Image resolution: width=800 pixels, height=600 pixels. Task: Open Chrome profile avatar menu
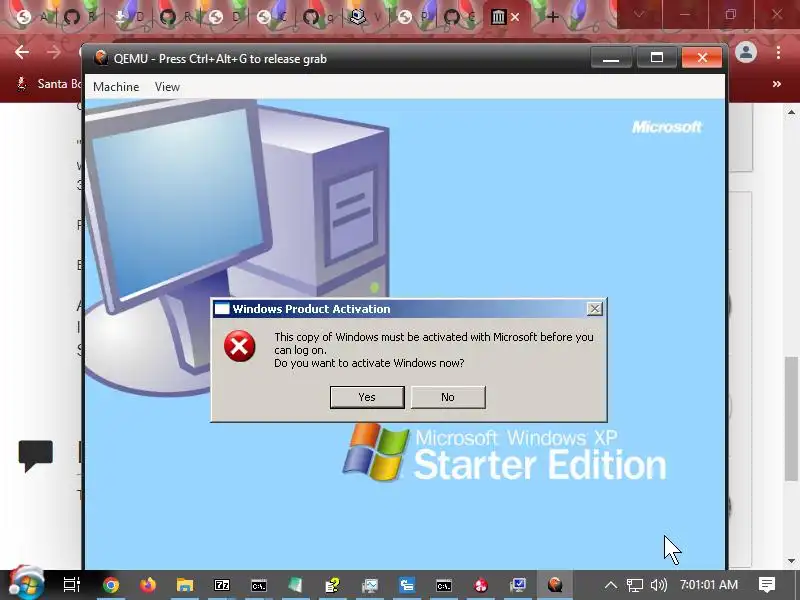(x=746, y=52)
